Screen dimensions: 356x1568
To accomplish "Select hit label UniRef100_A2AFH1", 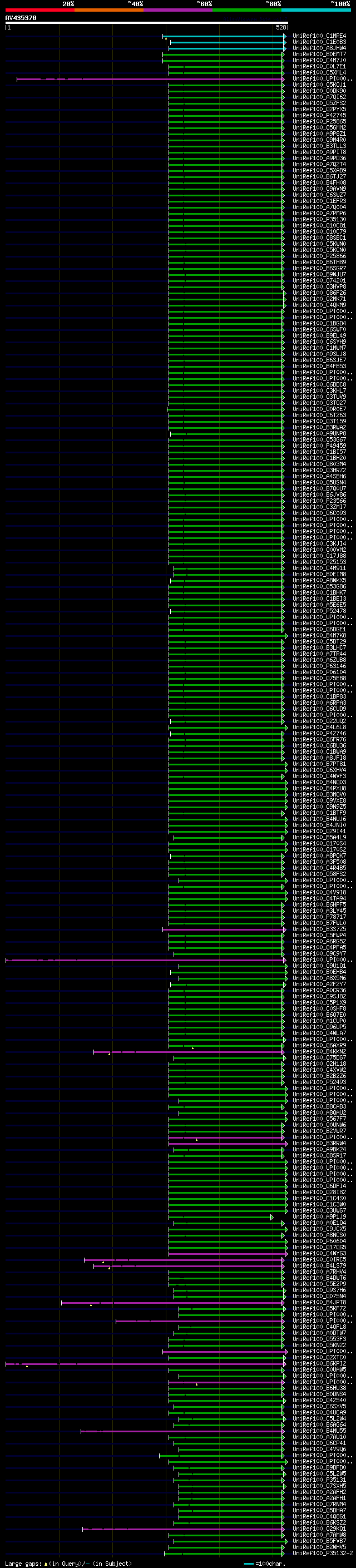I will (x=319, y=1498).
